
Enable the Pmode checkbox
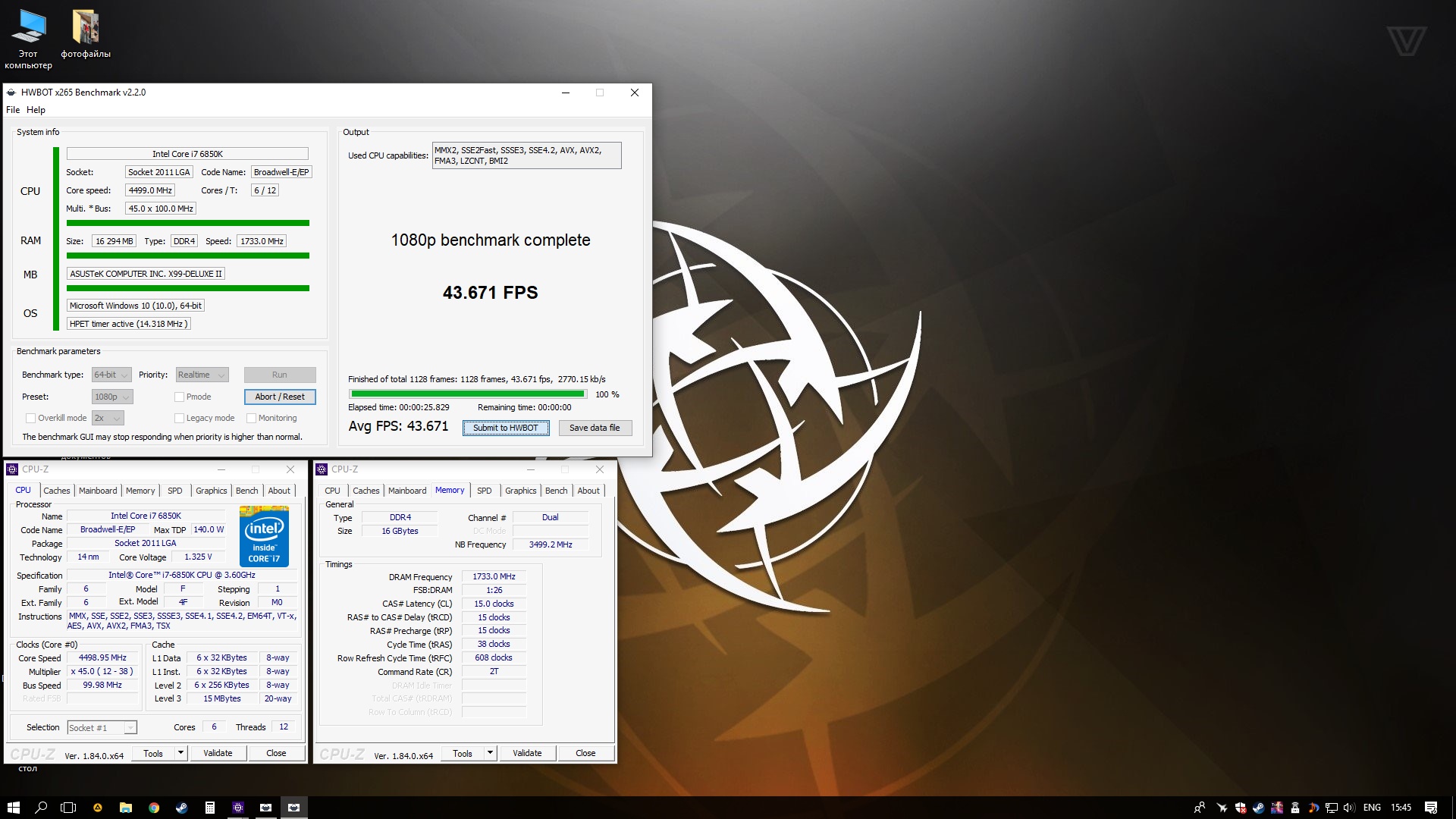coord(179,397)
